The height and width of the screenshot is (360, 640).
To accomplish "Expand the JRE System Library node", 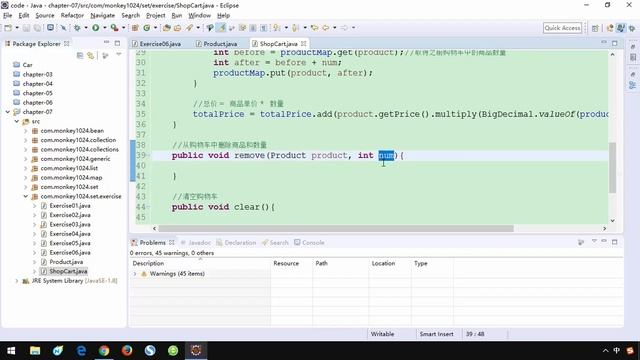I will point(16,281).
